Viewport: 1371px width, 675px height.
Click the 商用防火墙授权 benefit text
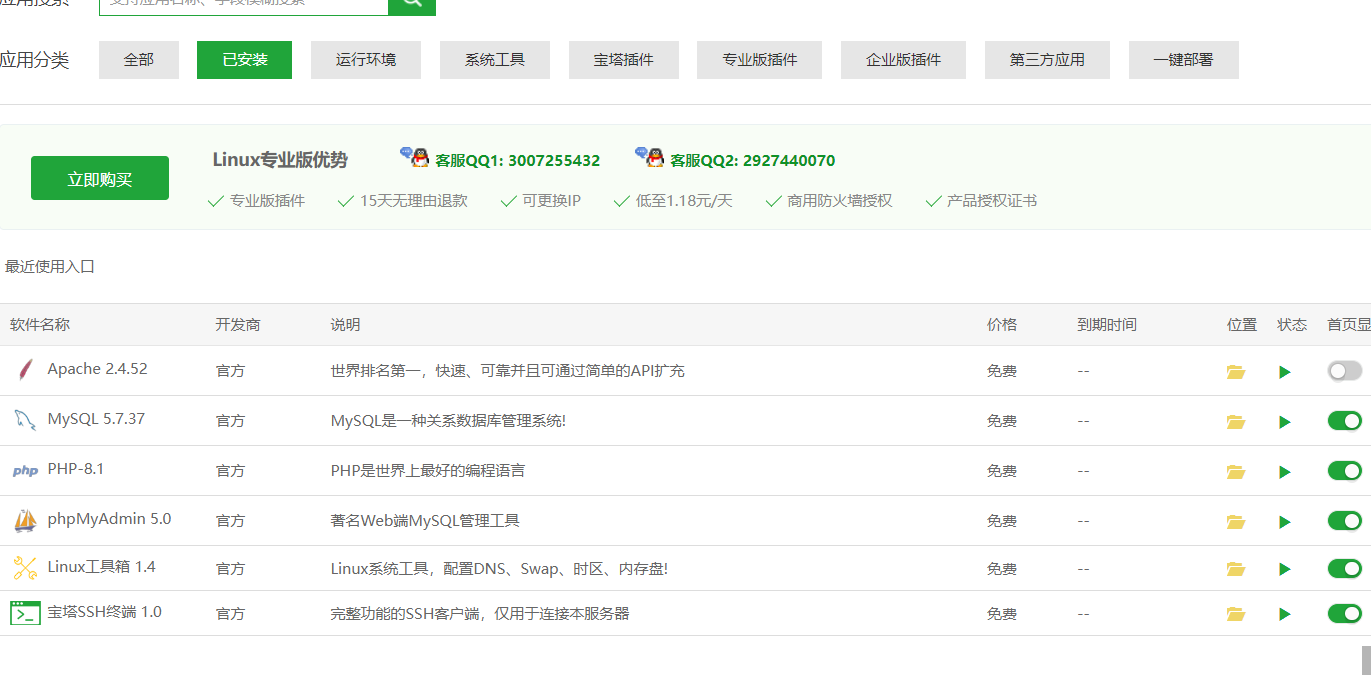[x=840, y=201]
